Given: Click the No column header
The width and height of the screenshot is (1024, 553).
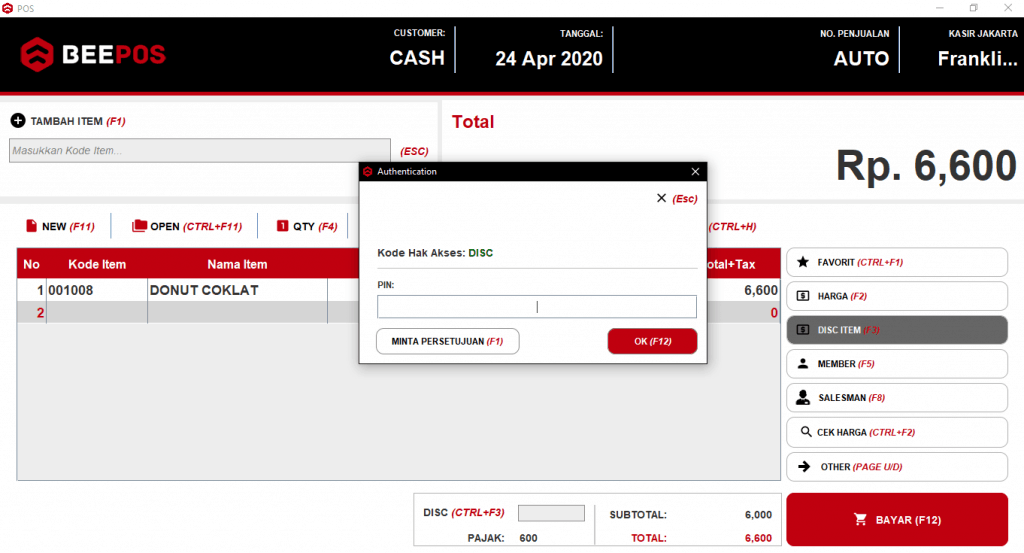Looking at the screenshot, I should click(x=31, y=264).
